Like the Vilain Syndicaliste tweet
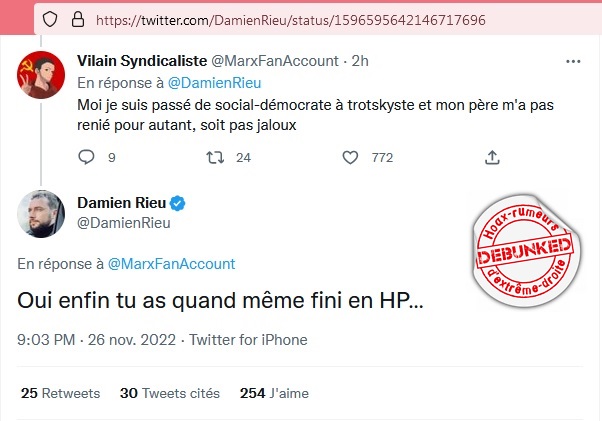The width and height of the screenshot is (602, 421). pos(350,156)
